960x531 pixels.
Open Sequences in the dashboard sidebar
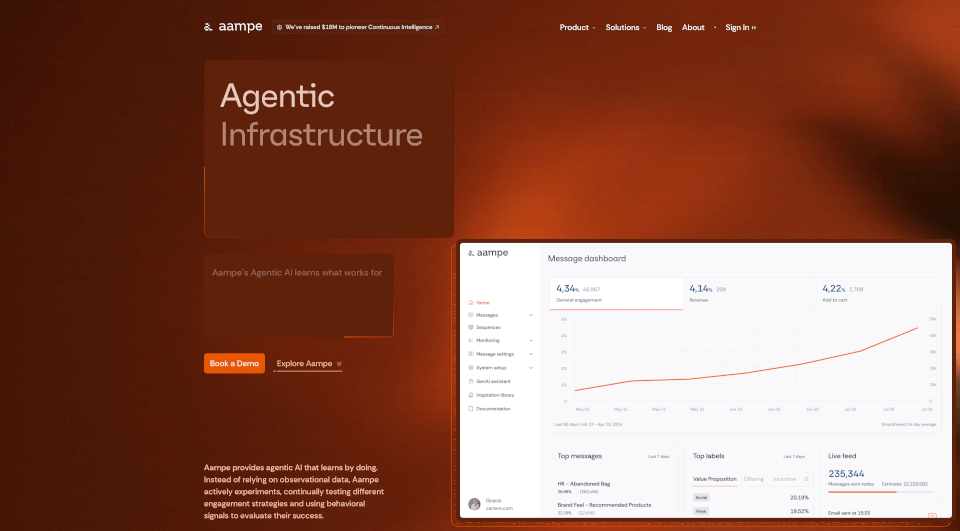coord(488,328)
